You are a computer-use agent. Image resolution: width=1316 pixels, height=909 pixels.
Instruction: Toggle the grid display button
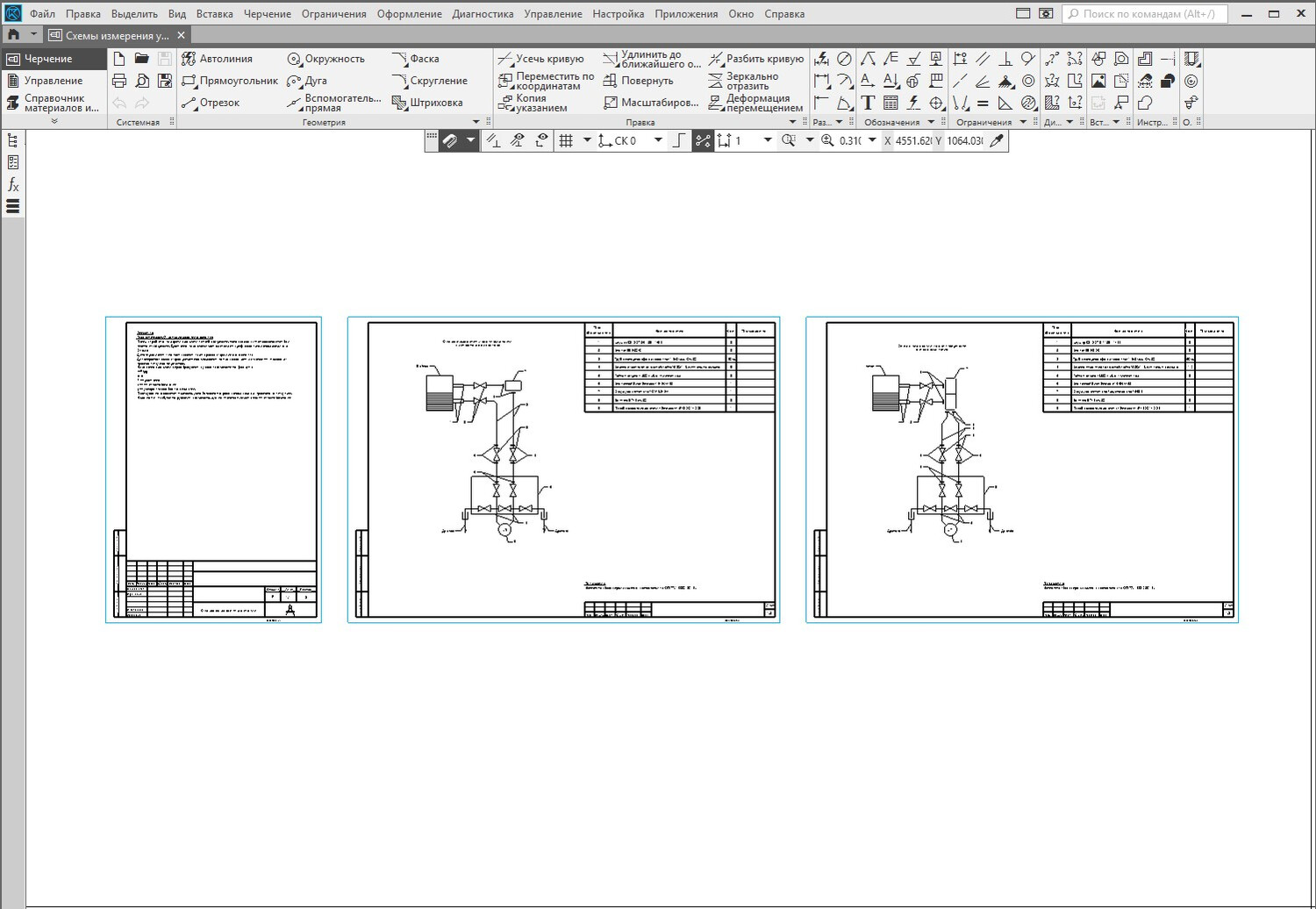(566, 140)
